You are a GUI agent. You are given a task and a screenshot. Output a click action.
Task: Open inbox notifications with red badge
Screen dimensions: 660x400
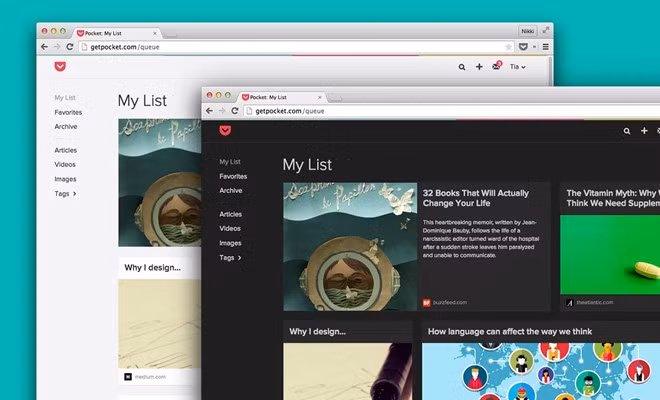pos(497,66)
